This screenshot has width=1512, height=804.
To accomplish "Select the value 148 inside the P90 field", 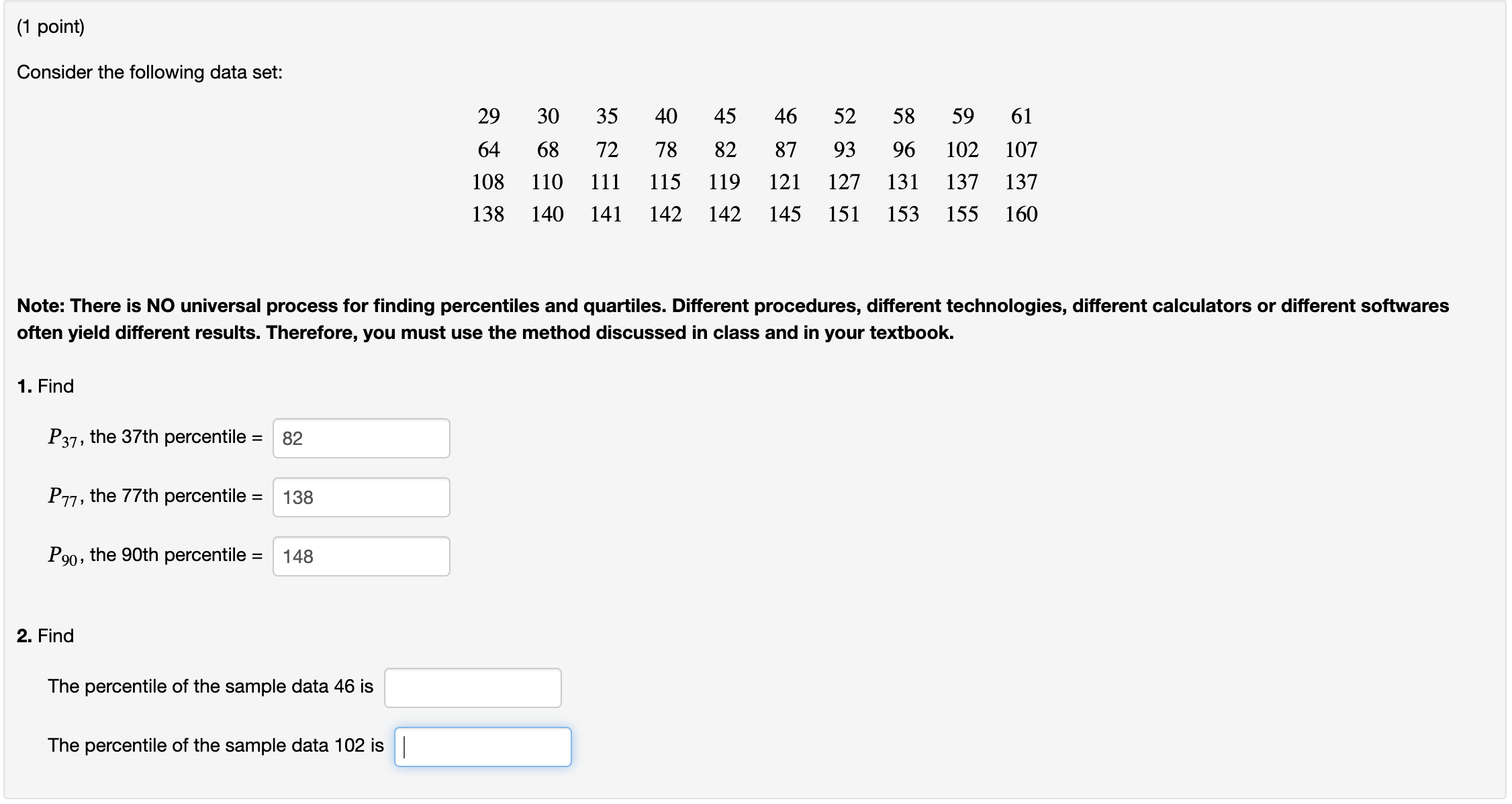I will pyautogui.click(x=297, y=556).
